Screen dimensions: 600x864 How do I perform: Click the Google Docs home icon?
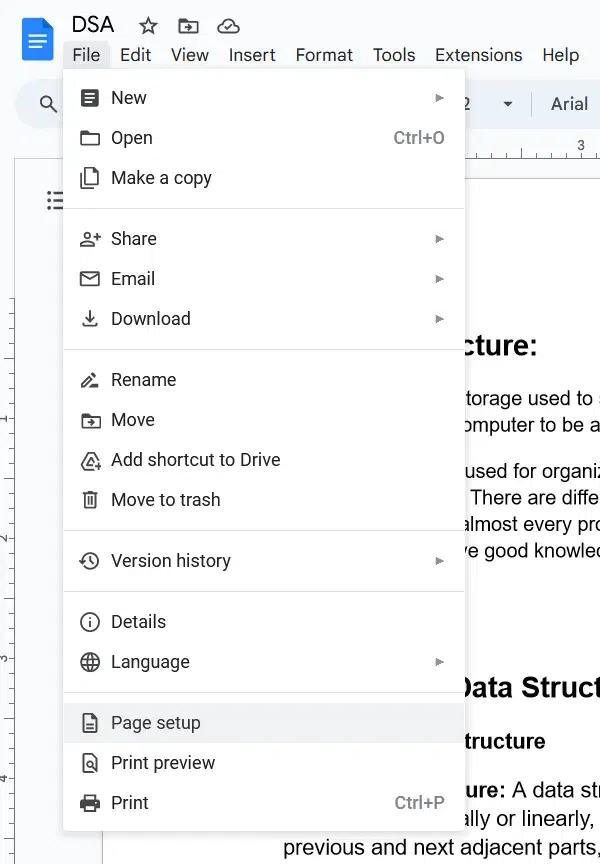(38, 40)
